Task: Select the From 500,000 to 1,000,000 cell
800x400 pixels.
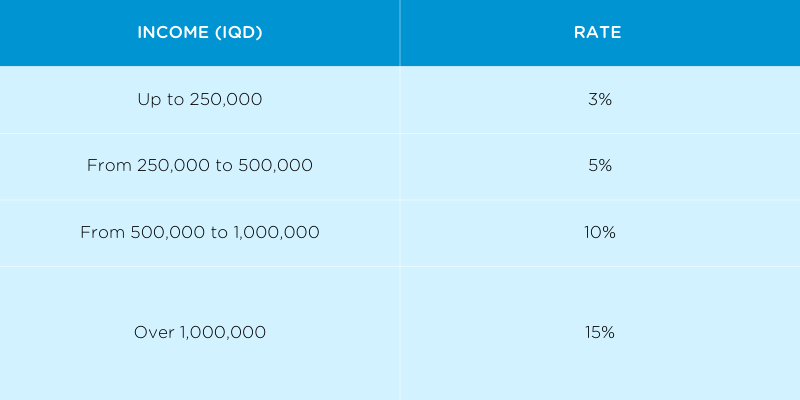Action: (x=199, y=233)
